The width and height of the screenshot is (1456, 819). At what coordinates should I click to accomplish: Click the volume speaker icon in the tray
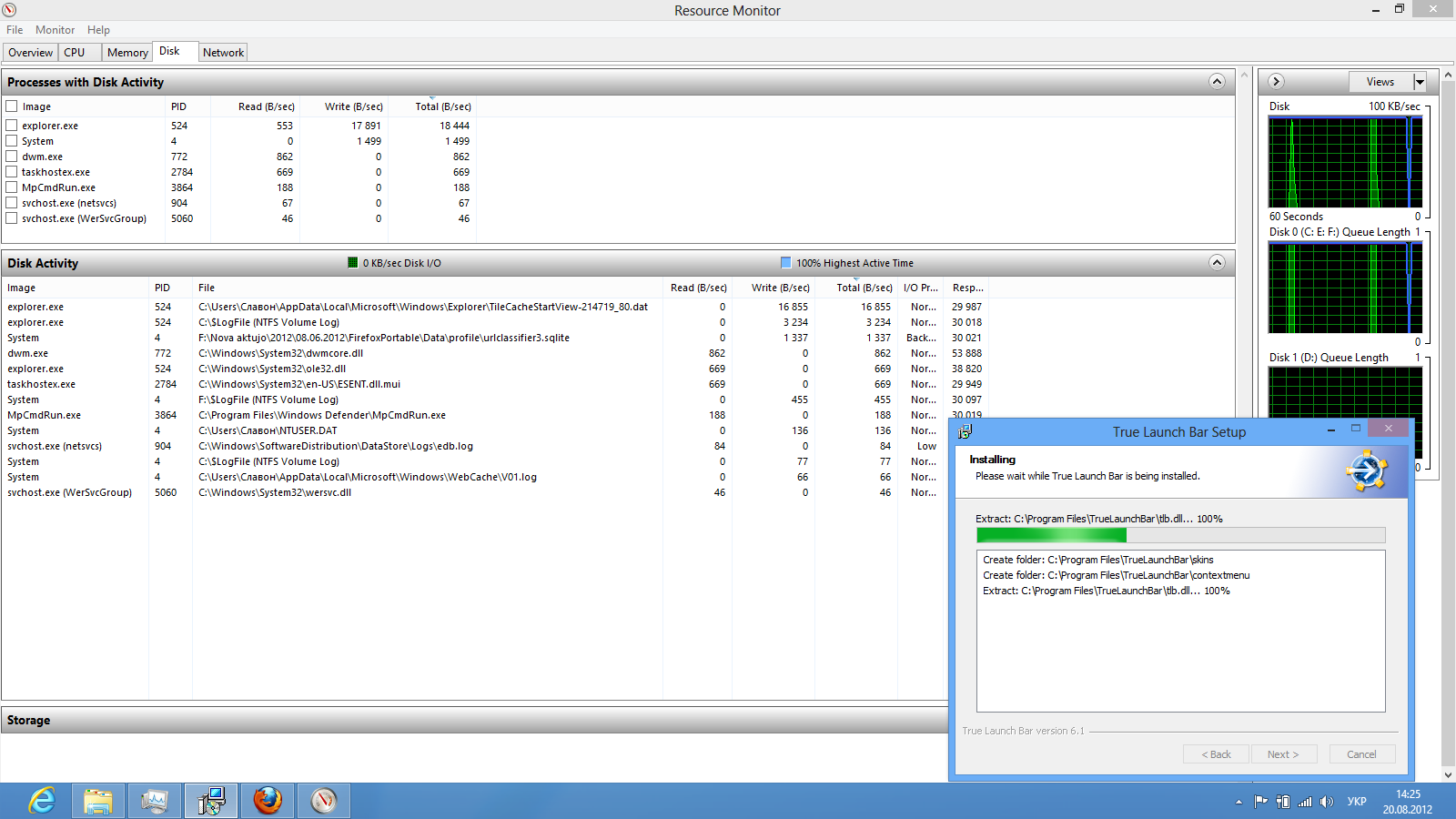[1327, 802]
